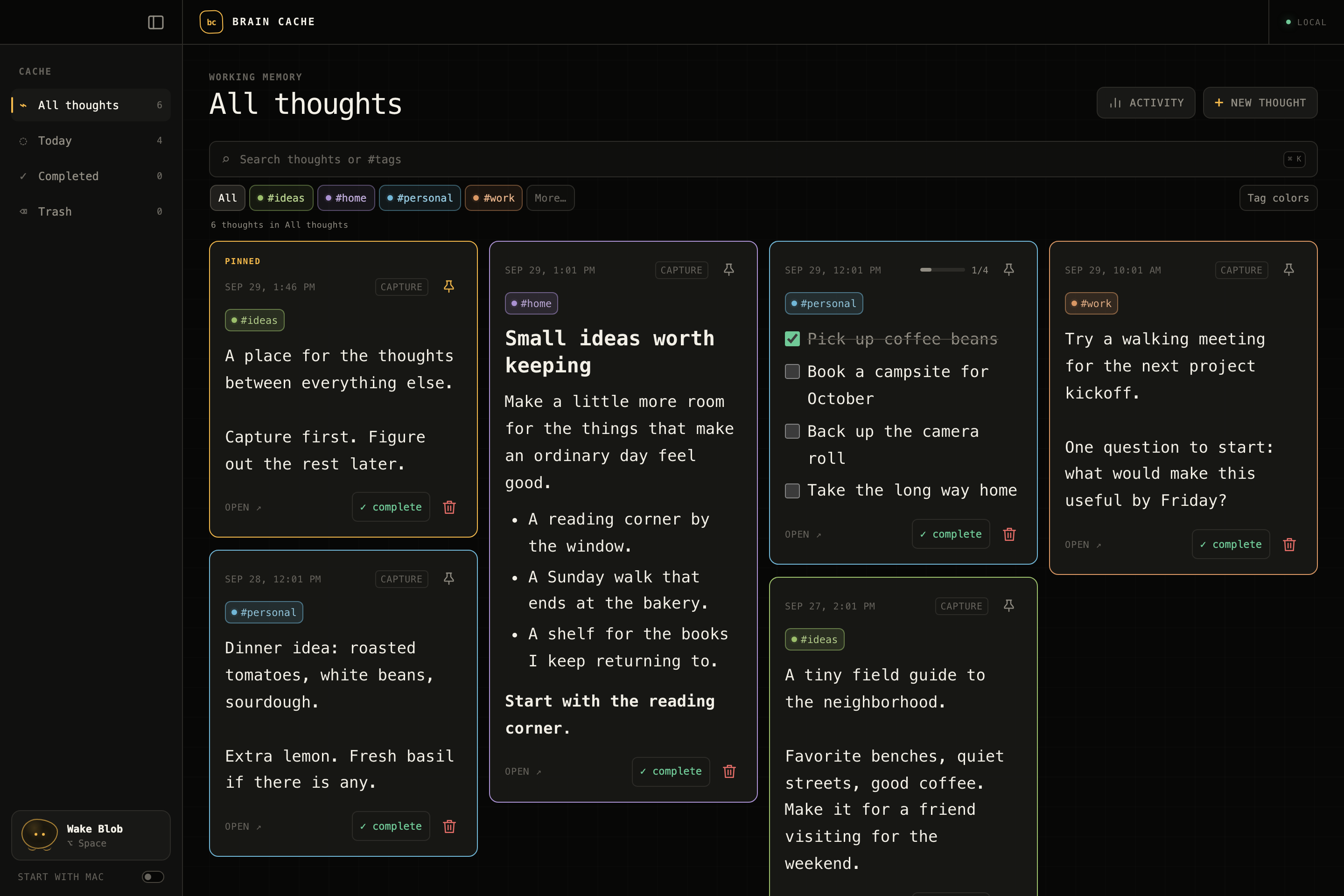Pin the coffee beans checklist card
The image size is (1344, 896).
pyautogui.click(x=1009, y=270)
